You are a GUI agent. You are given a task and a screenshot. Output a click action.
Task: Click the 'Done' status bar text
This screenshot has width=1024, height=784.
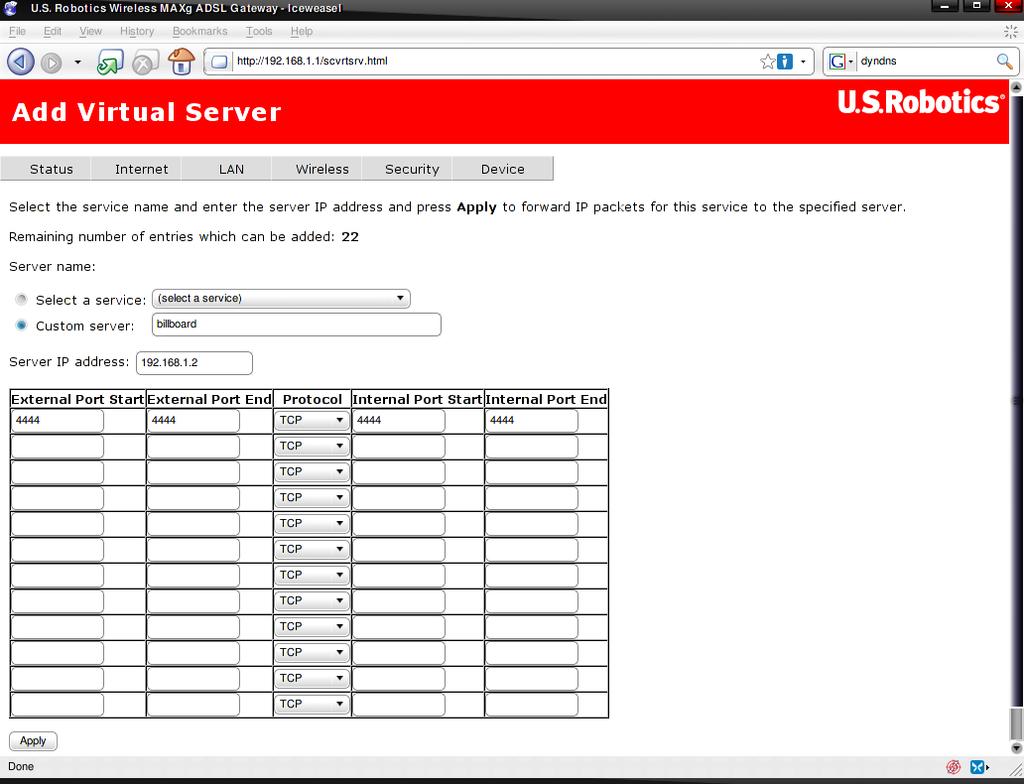pyautogui.click(x=21, y=766)
